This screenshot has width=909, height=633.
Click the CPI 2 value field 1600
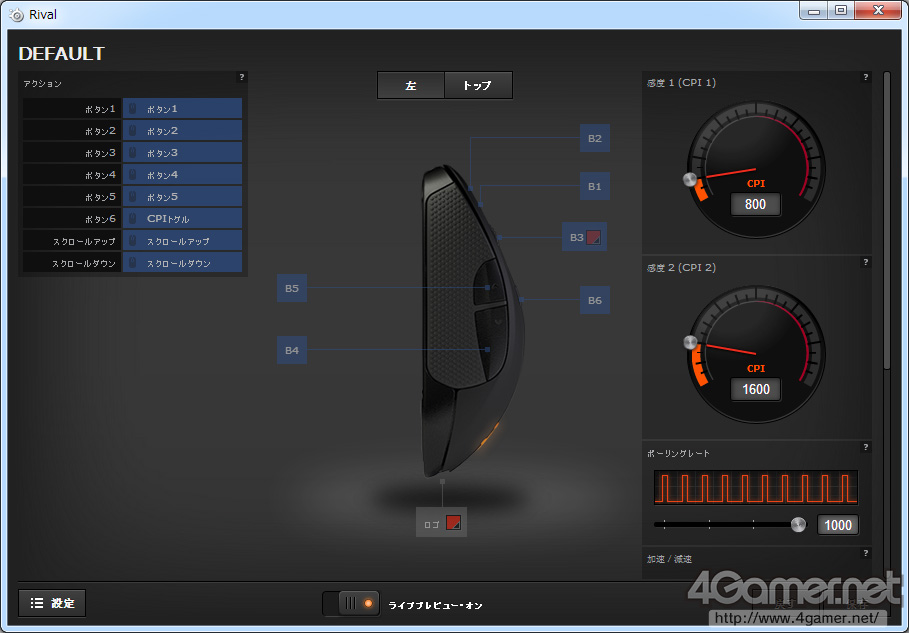[755, 389]
